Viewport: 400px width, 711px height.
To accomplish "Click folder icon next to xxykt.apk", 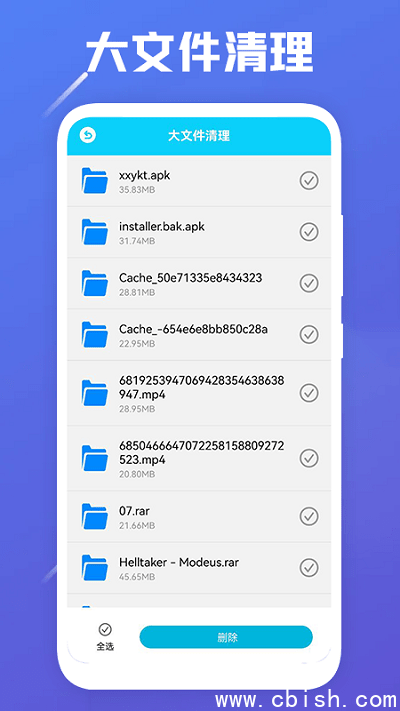I will pyautogui.click(x=95, y=180).
